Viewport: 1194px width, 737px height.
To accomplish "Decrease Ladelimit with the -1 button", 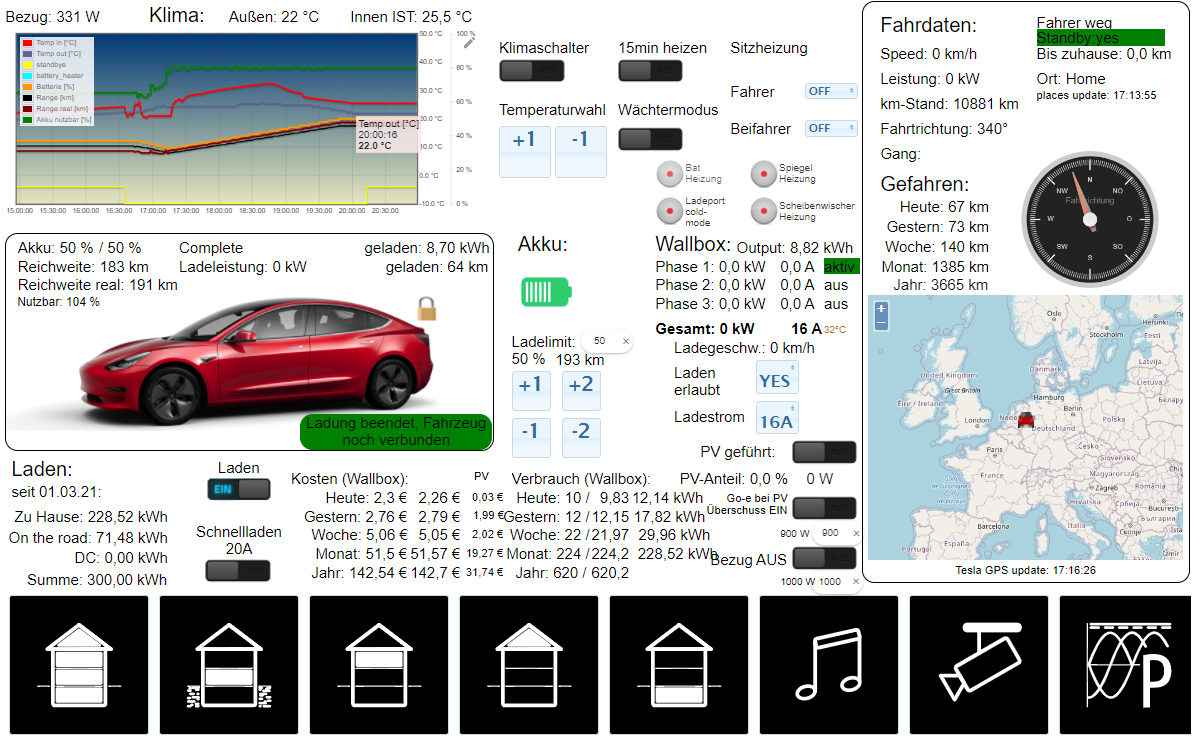I will (x=531, y=437).
